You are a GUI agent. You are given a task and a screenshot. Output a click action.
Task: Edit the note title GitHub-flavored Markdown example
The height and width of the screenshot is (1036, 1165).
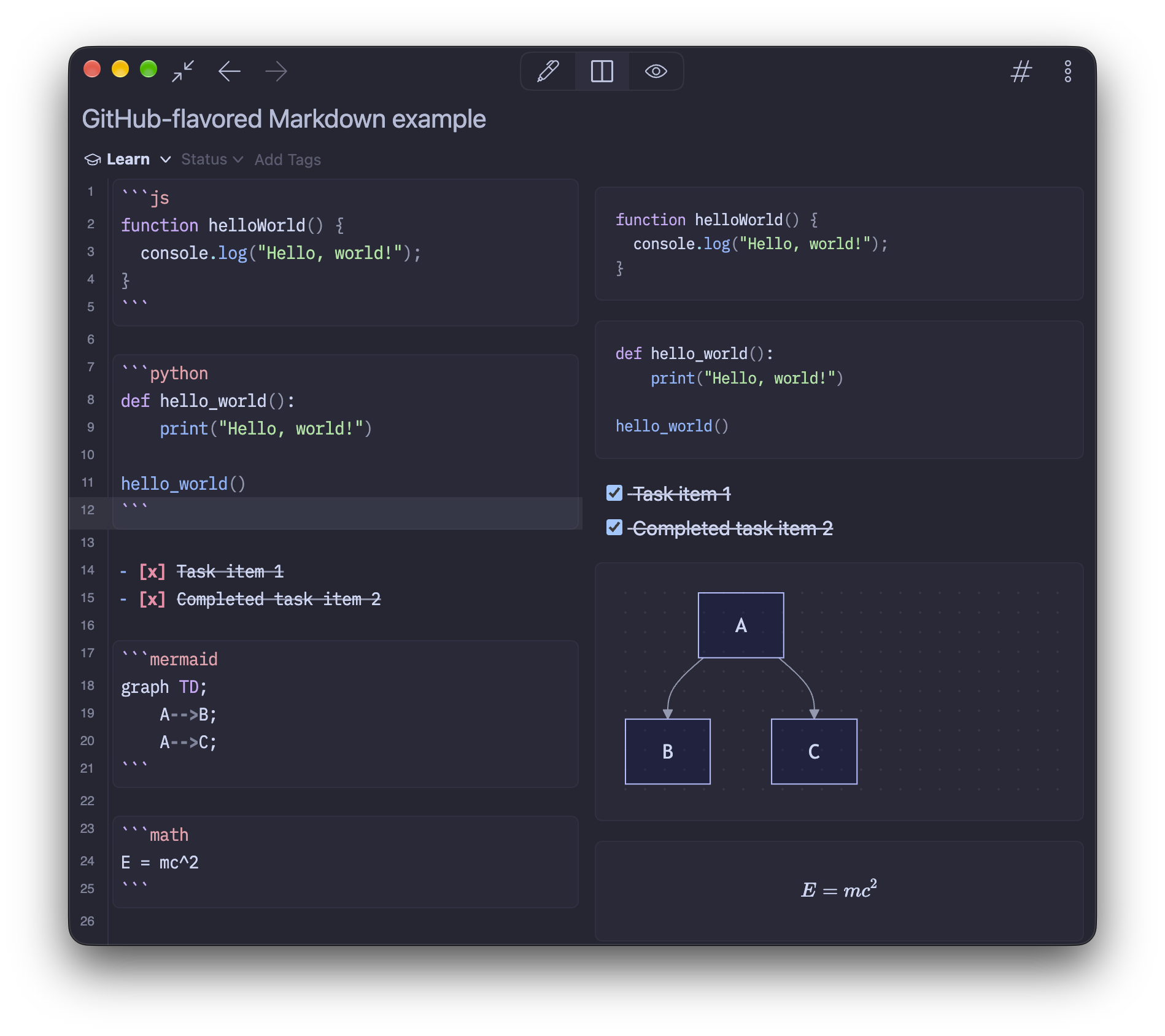click(x=284, y=119)
